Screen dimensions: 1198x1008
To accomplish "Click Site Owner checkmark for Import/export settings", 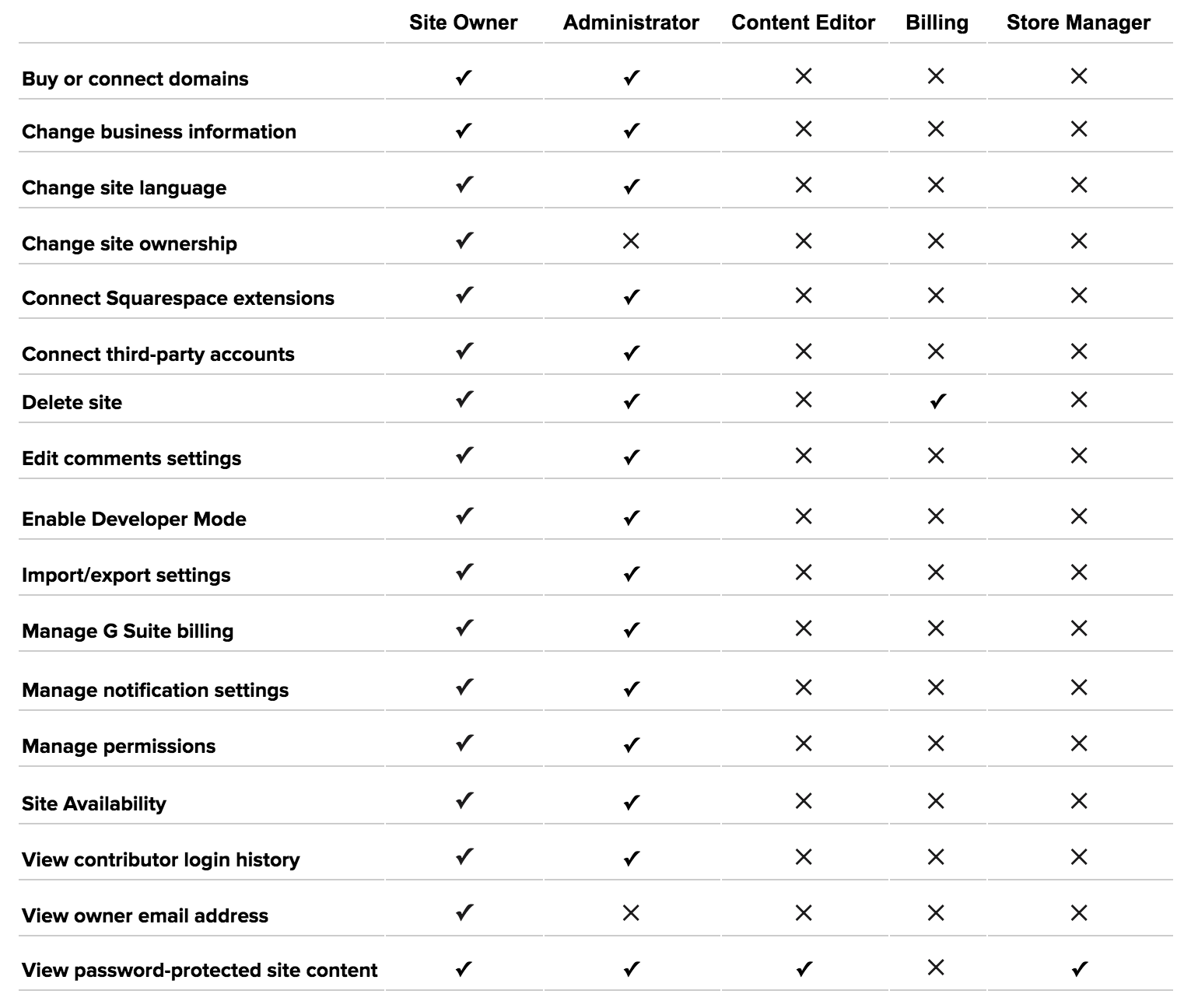I will click(464, 572).
